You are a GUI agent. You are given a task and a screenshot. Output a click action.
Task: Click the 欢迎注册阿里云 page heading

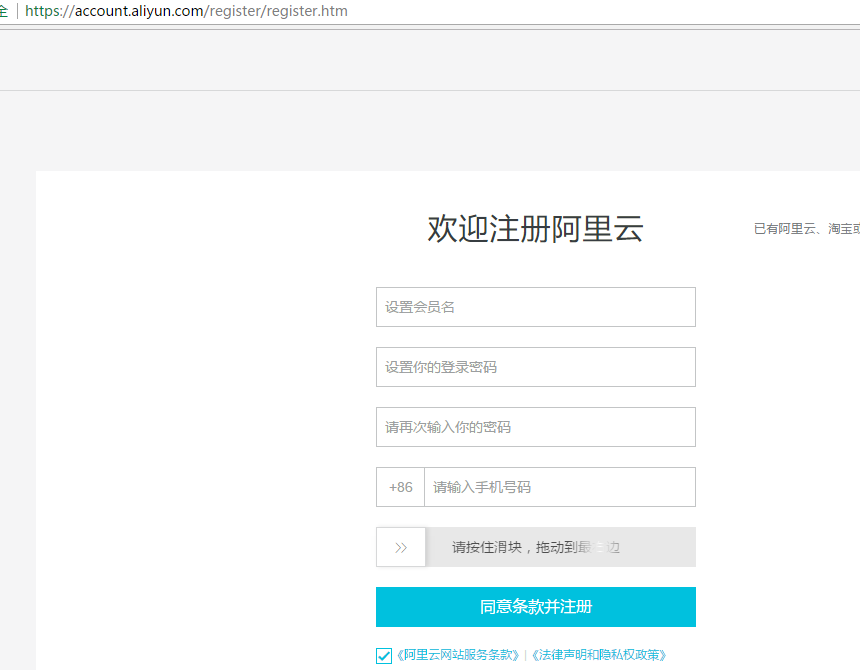pos(535,229)
